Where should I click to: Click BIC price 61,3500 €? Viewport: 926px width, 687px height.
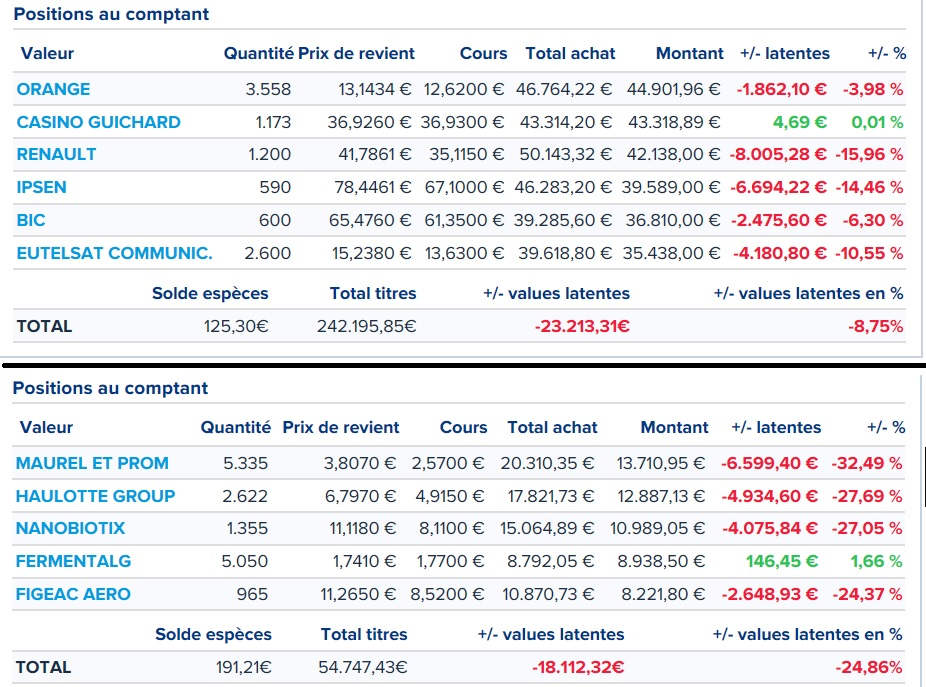pos(464,220)
